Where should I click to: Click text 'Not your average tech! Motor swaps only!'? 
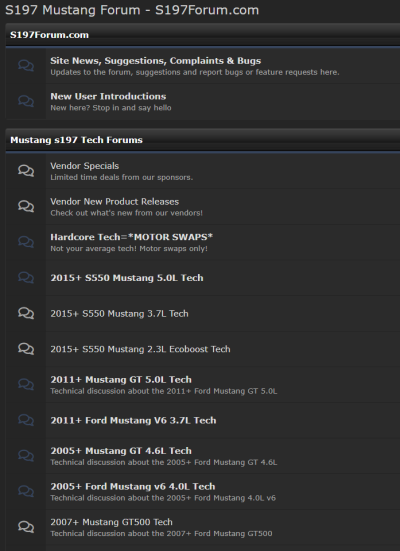coord(129,248)
